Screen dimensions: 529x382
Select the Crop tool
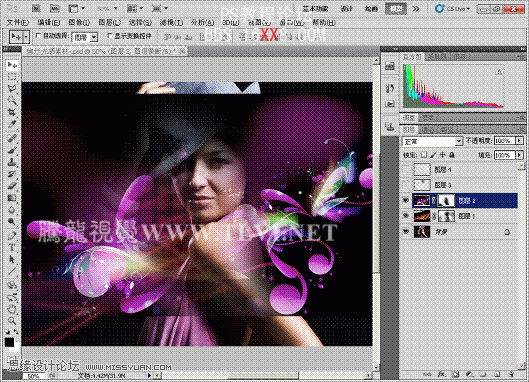pyautogui.click(x=12, y=112)
